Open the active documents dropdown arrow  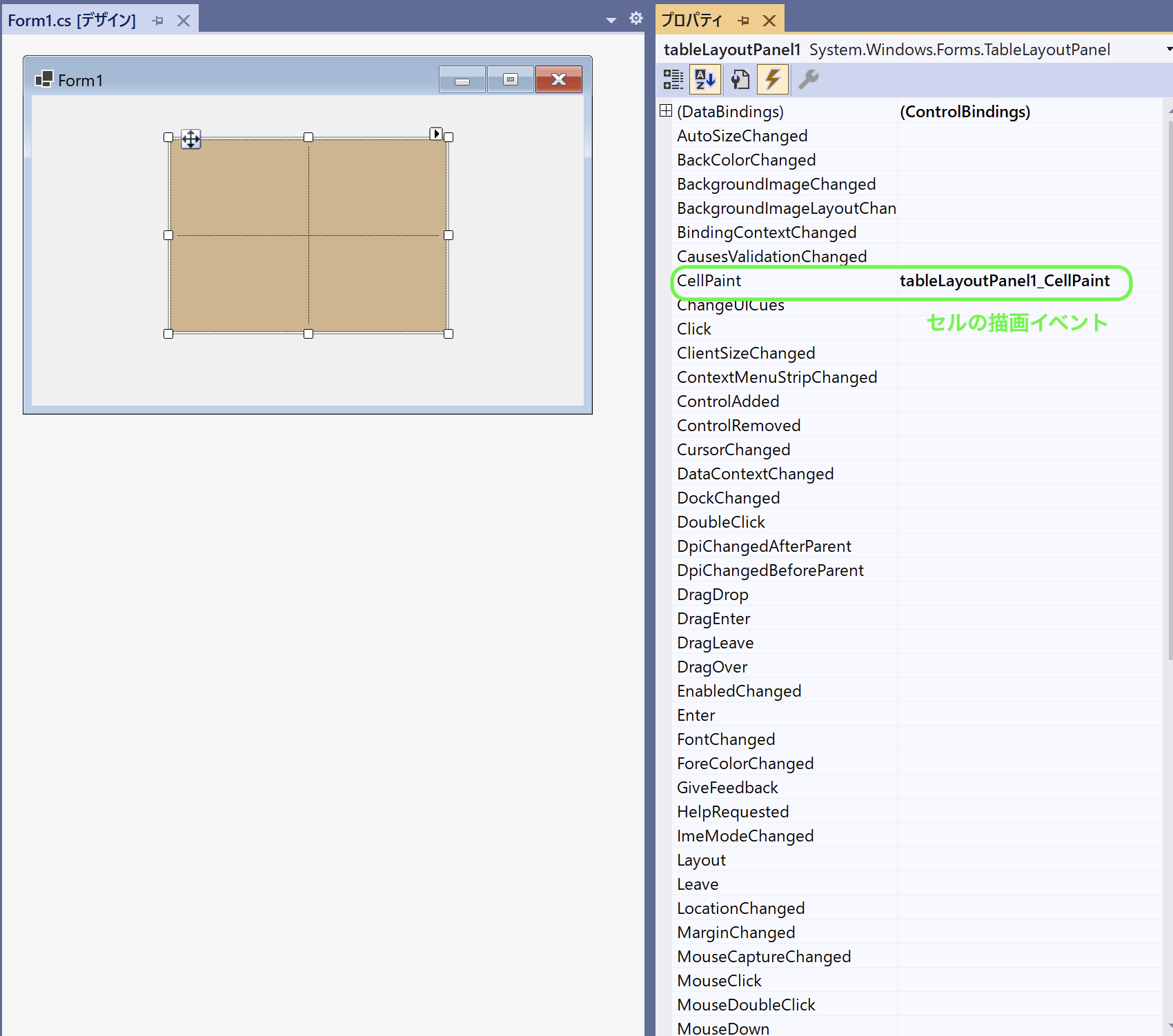pyautogui.click(x=611, y=21)
